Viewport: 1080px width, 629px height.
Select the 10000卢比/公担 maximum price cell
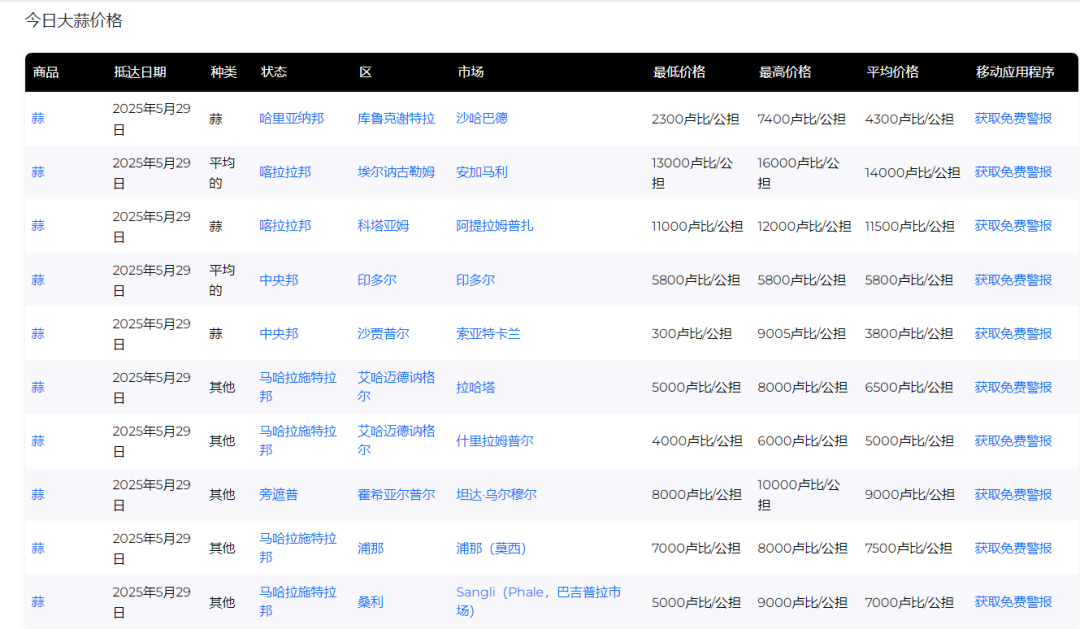click(799, 495)
